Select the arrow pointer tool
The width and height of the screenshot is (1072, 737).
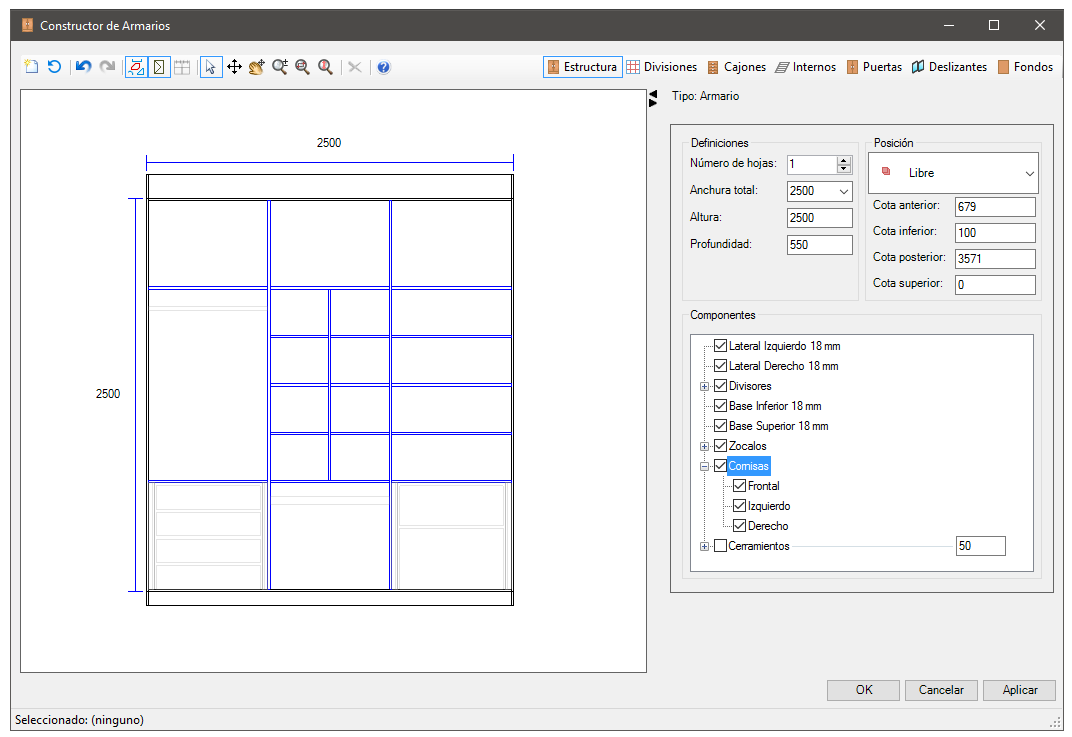211,66
